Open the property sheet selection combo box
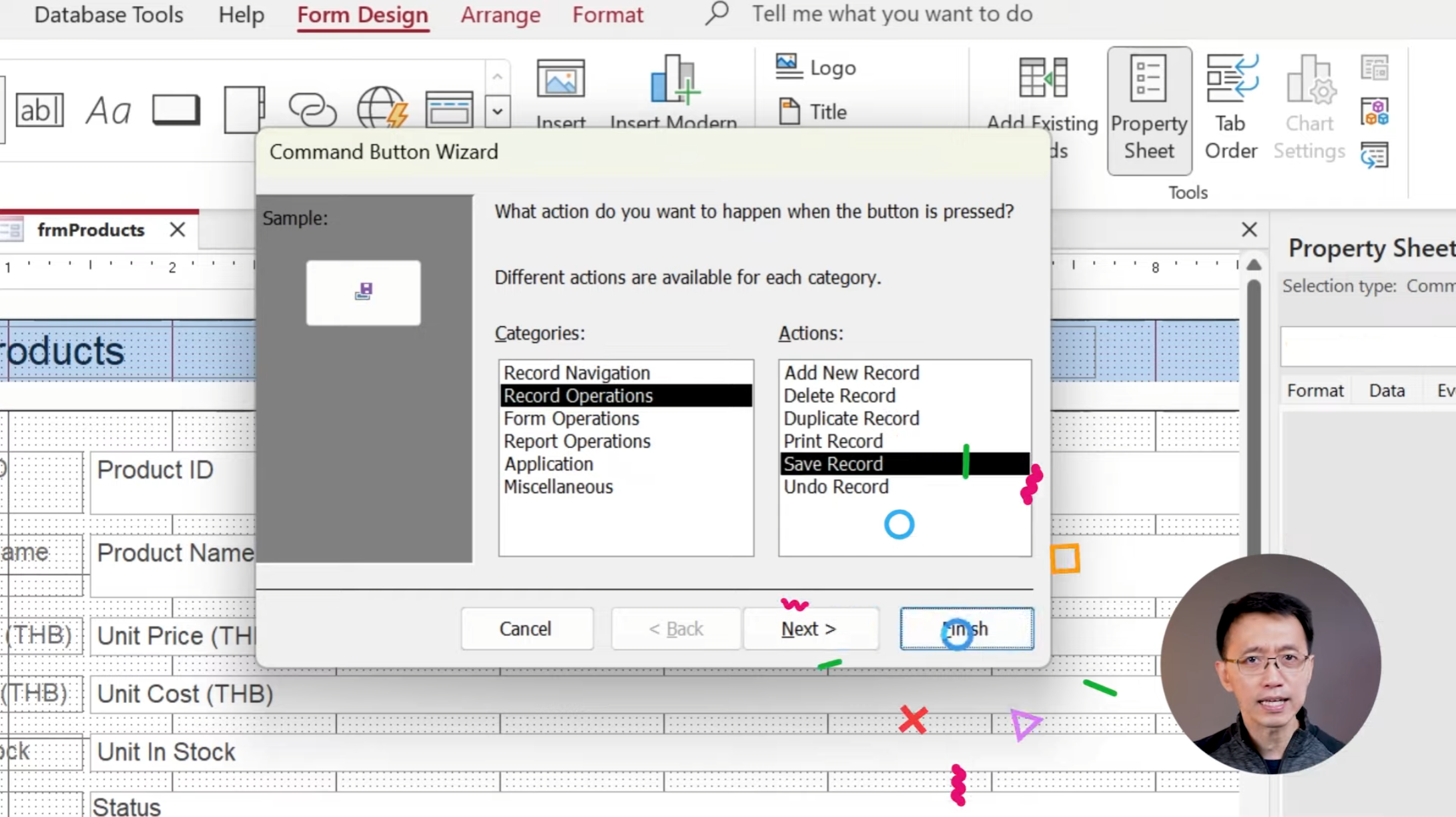 point(1368,346)
